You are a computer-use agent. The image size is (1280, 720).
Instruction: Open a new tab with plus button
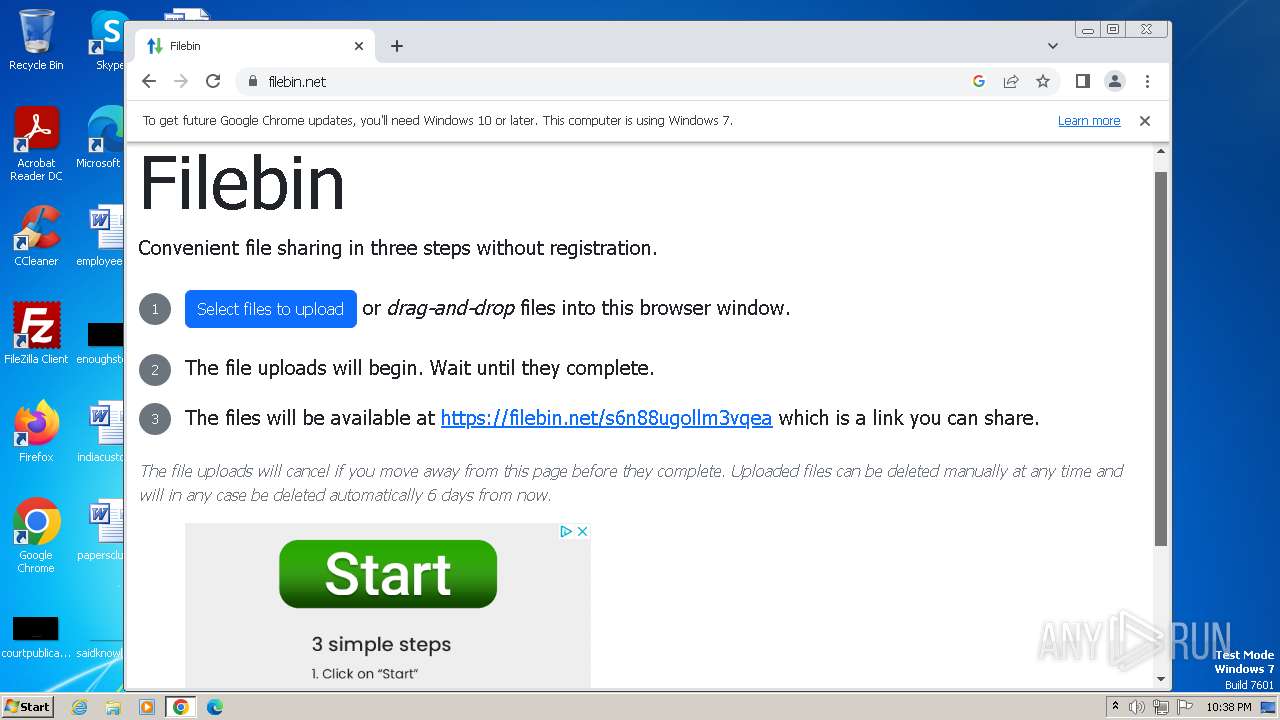[x=397, y=46]
